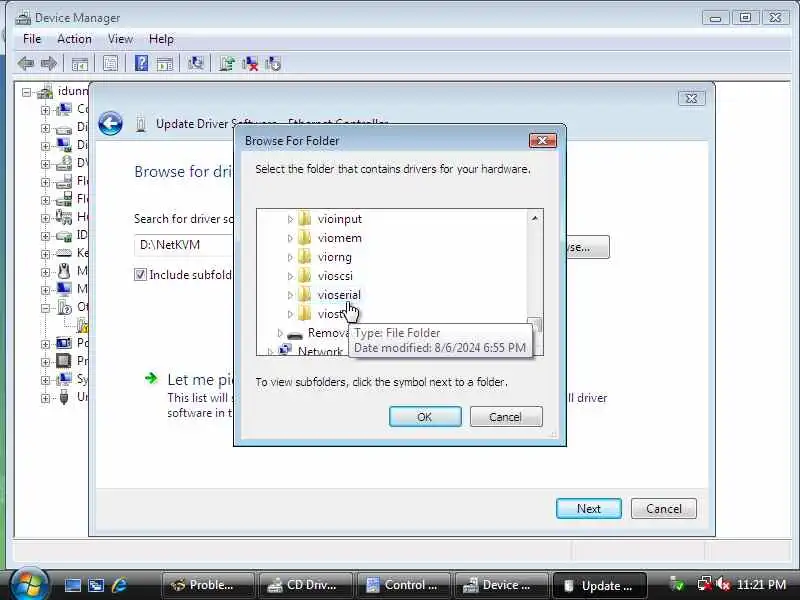Viewport: 800px width, 600px height.
Task: Click the Switch between windows quick launch icon
Action: click(96, 585)
